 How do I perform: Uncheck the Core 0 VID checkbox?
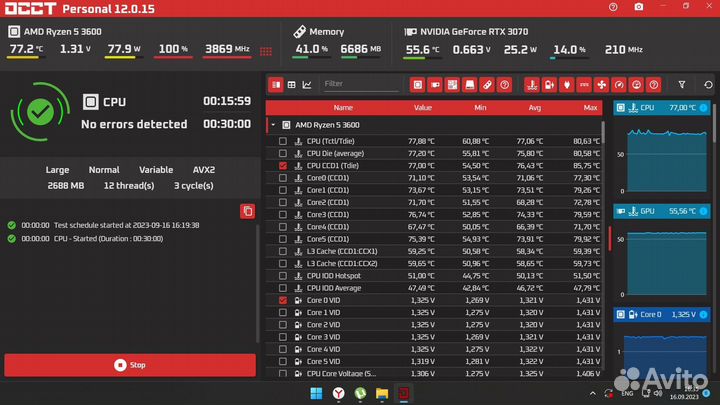coord(283,300)
